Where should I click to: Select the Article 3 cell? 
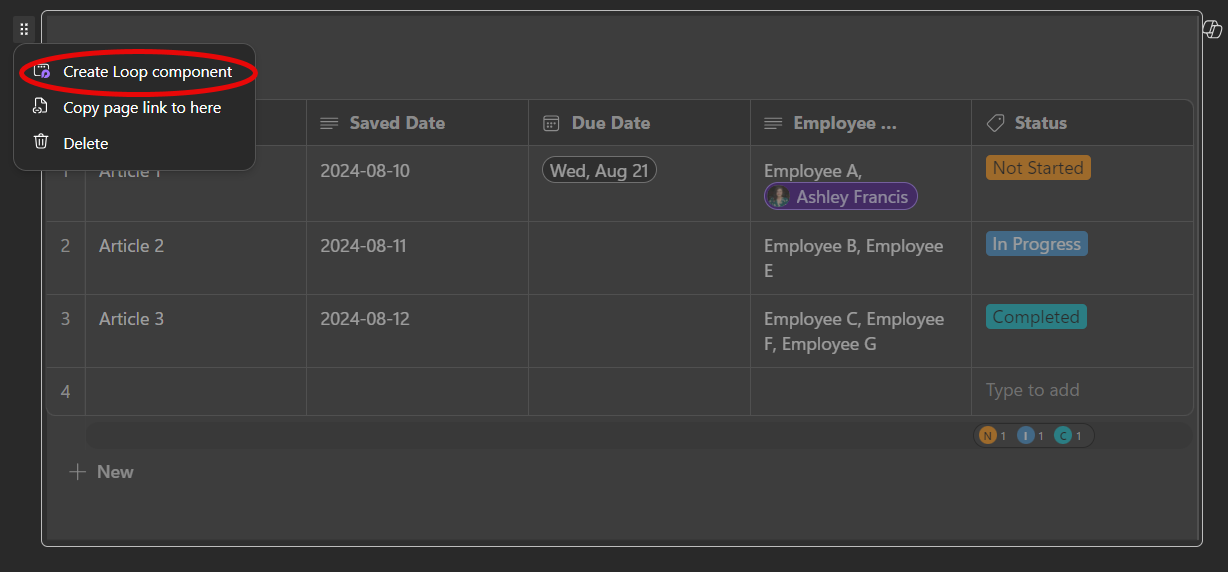[196, 331]
